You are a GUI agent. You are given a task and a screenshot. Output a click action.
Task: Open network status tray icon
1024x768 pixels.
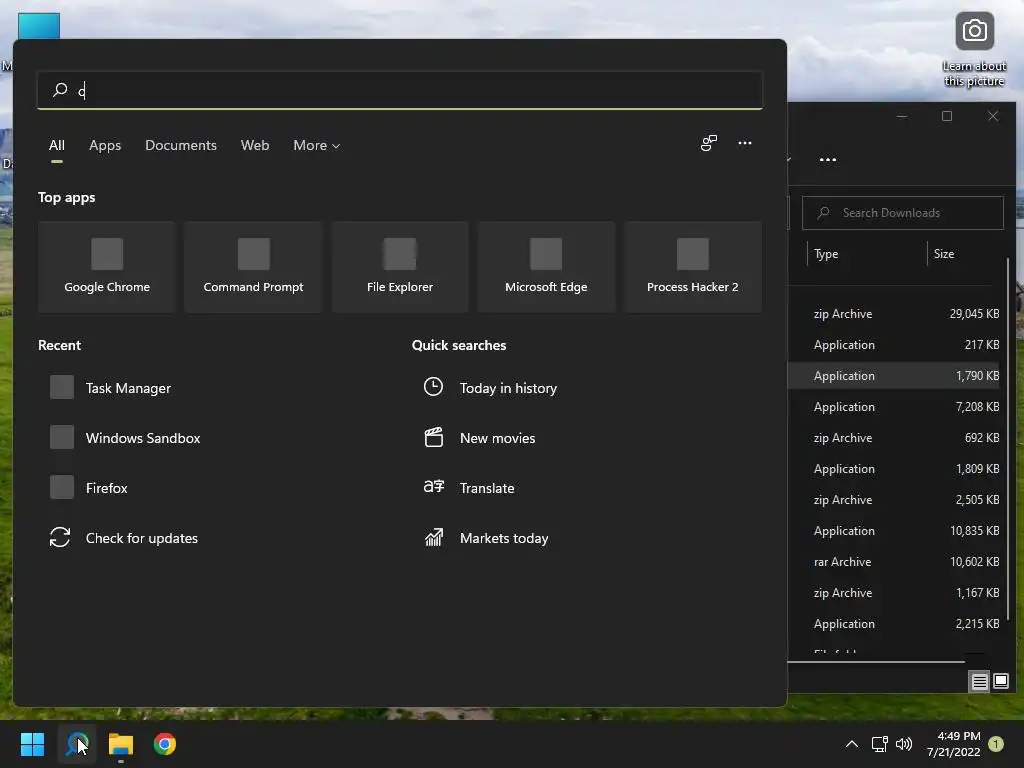point(879,744)
